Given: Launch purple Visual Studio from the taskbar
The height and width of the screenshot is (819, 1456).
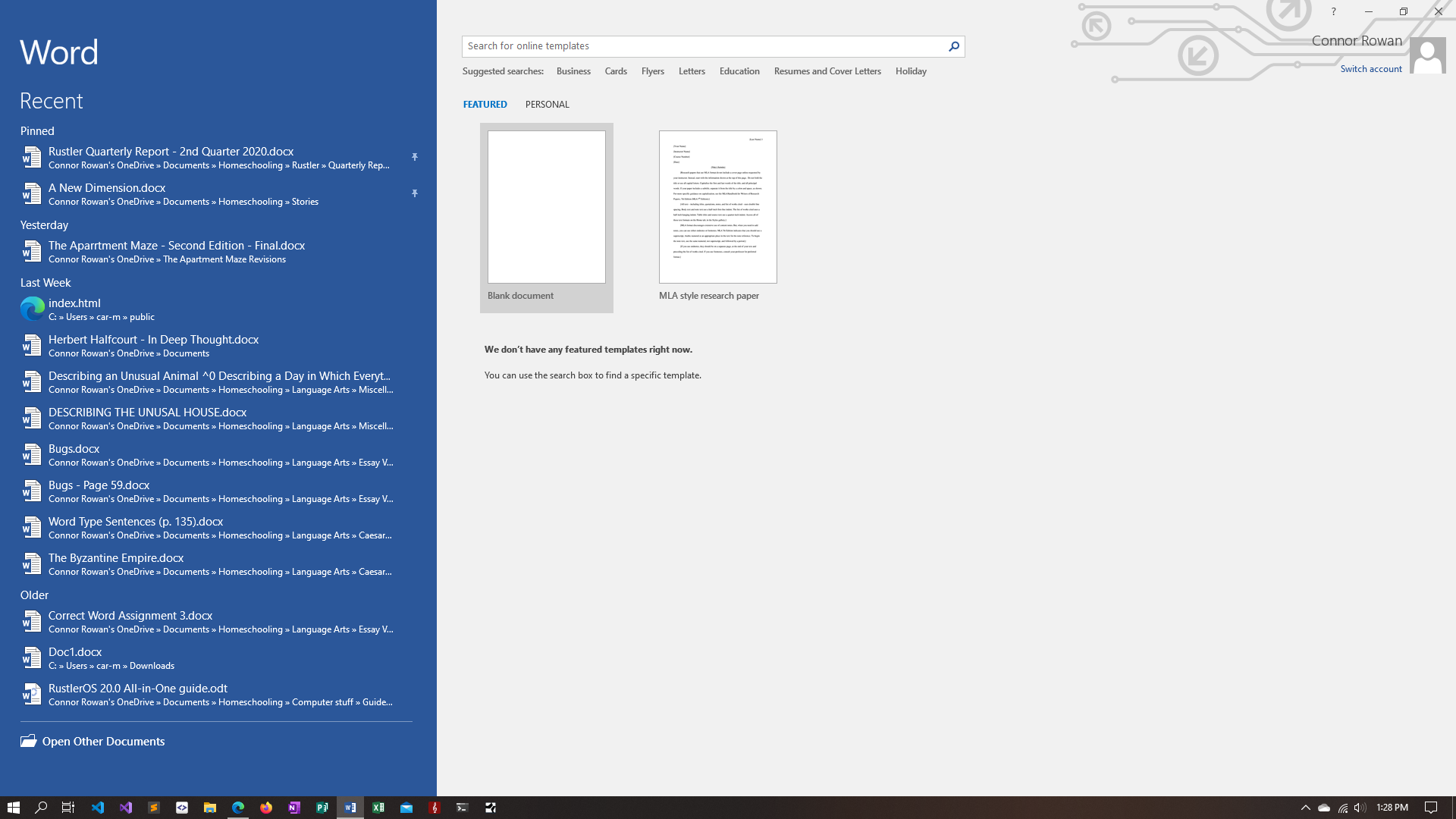Looking at the screenshot, I should 126,808.
